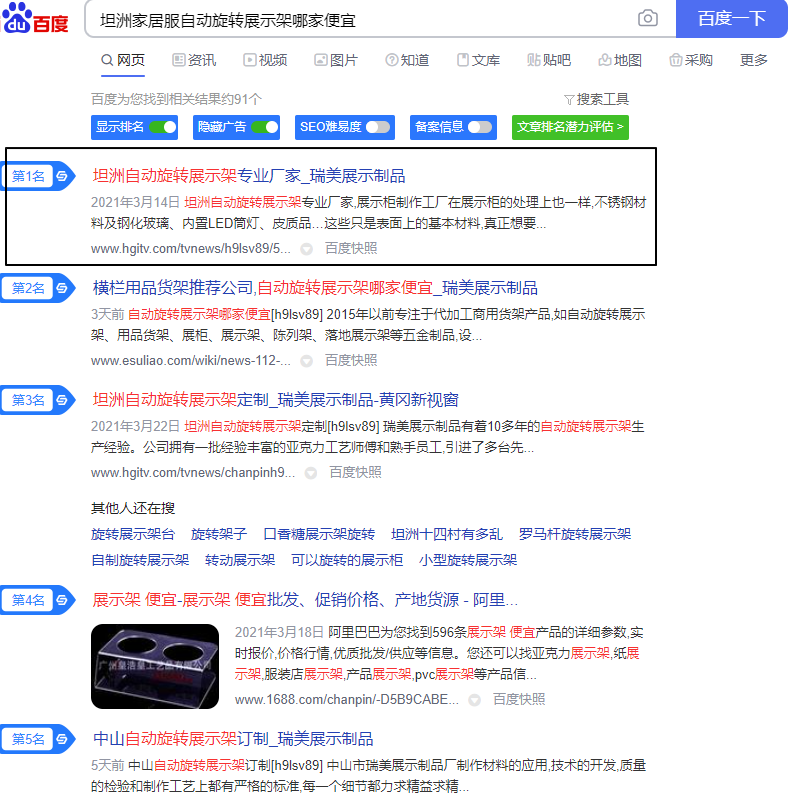
Task: Open result 横栏用品货架推荐公司
Action: (315, 288)
